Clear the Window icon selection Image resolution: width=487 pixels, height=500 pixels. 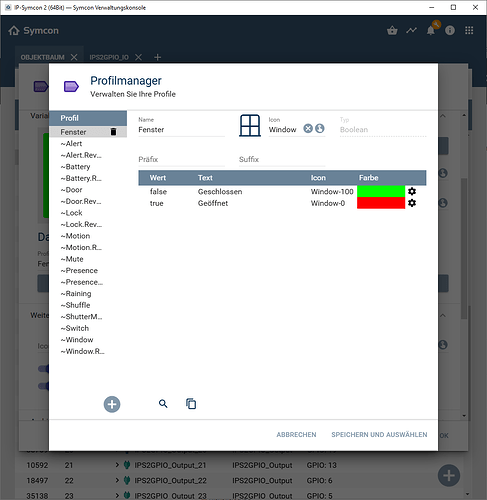coord(308,128)
